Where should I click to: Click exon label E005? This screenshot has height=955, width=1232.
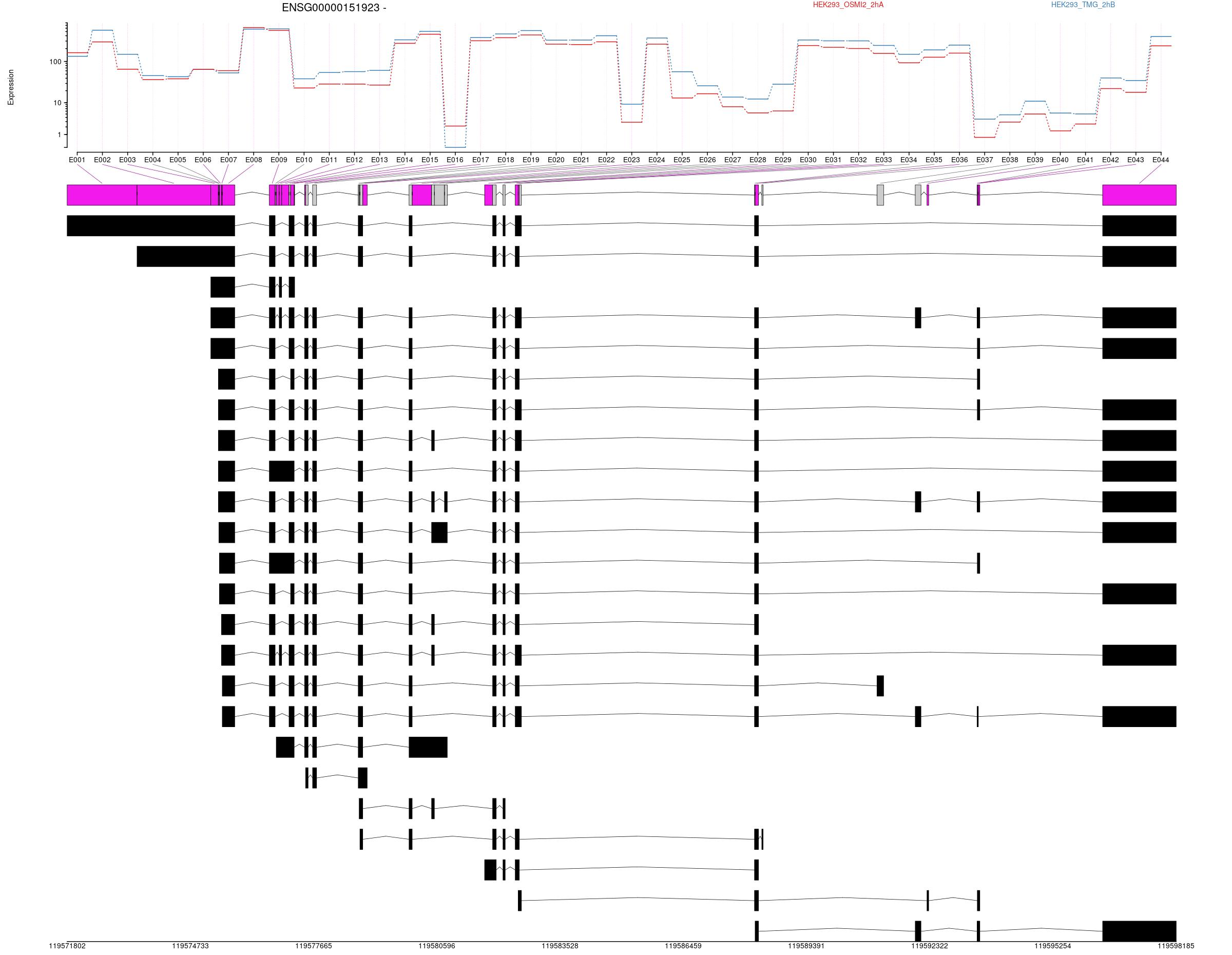pyautogui.click(x=178, y=160)
